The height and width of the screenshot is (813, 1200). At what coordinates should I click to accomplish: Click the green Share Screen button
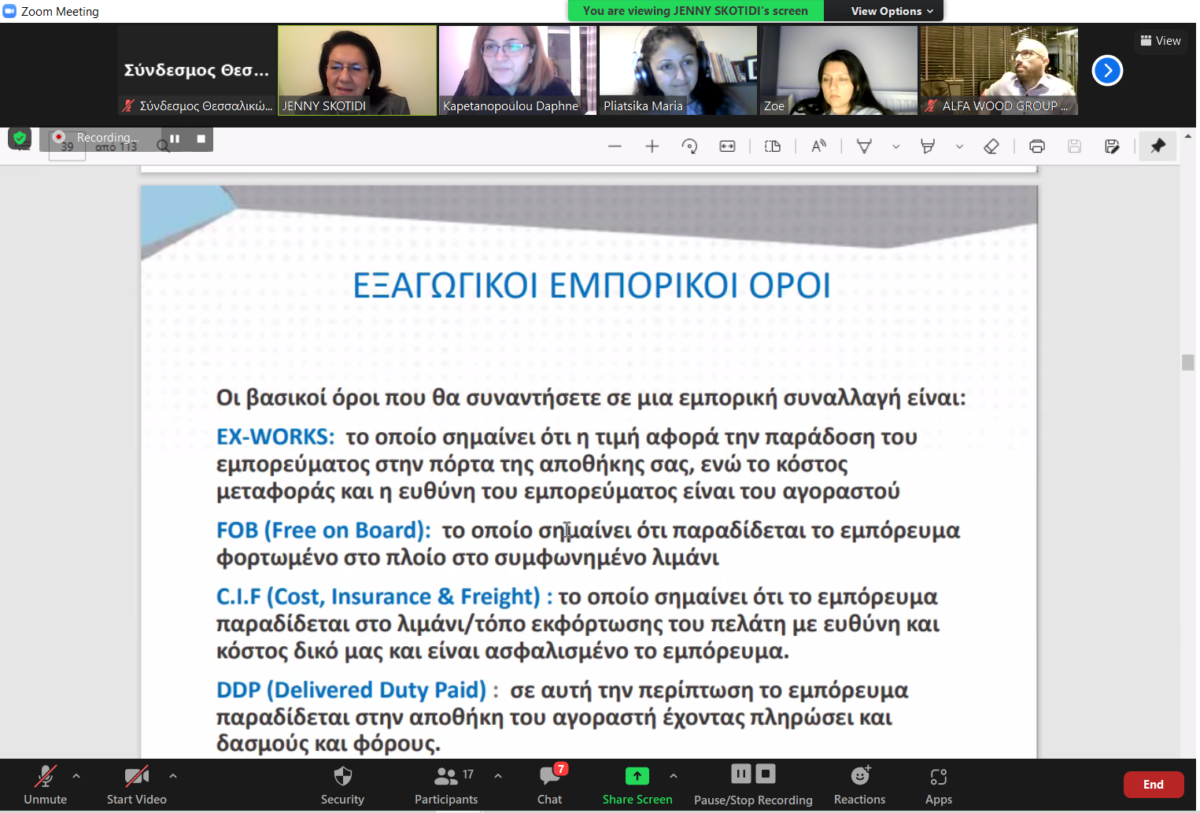coord(637,785)
